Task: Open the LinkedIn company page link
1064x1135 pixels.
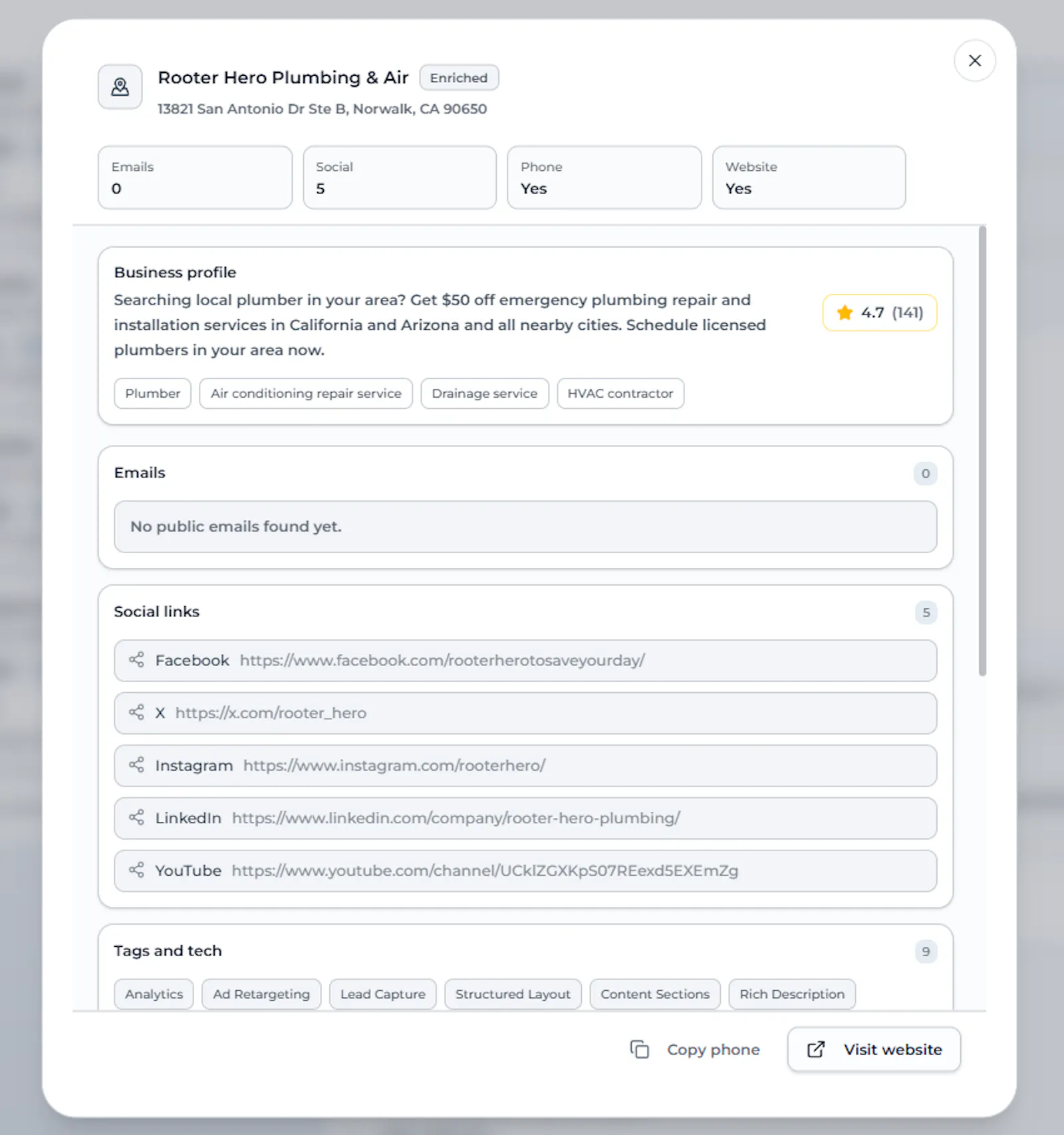Action: point(456,818)
